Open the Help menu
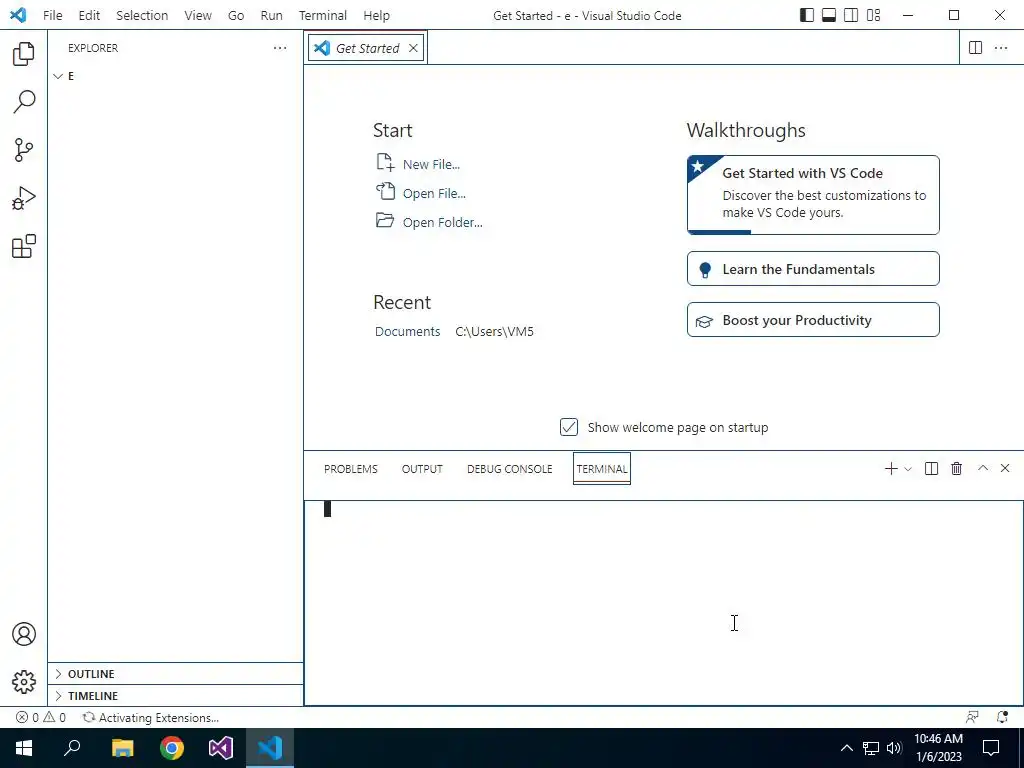 (x=376, y=15)
